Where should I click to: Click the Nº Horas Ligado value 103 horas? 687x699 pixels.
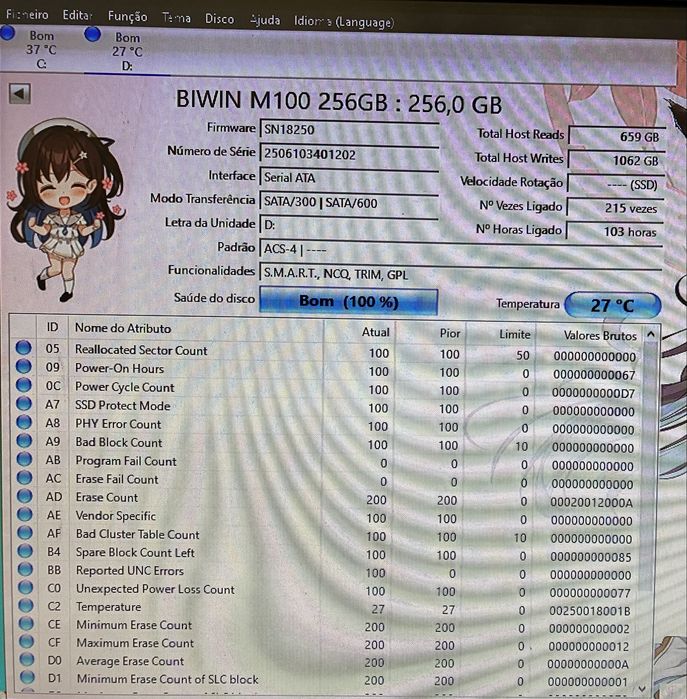click(x=614, y=232)
